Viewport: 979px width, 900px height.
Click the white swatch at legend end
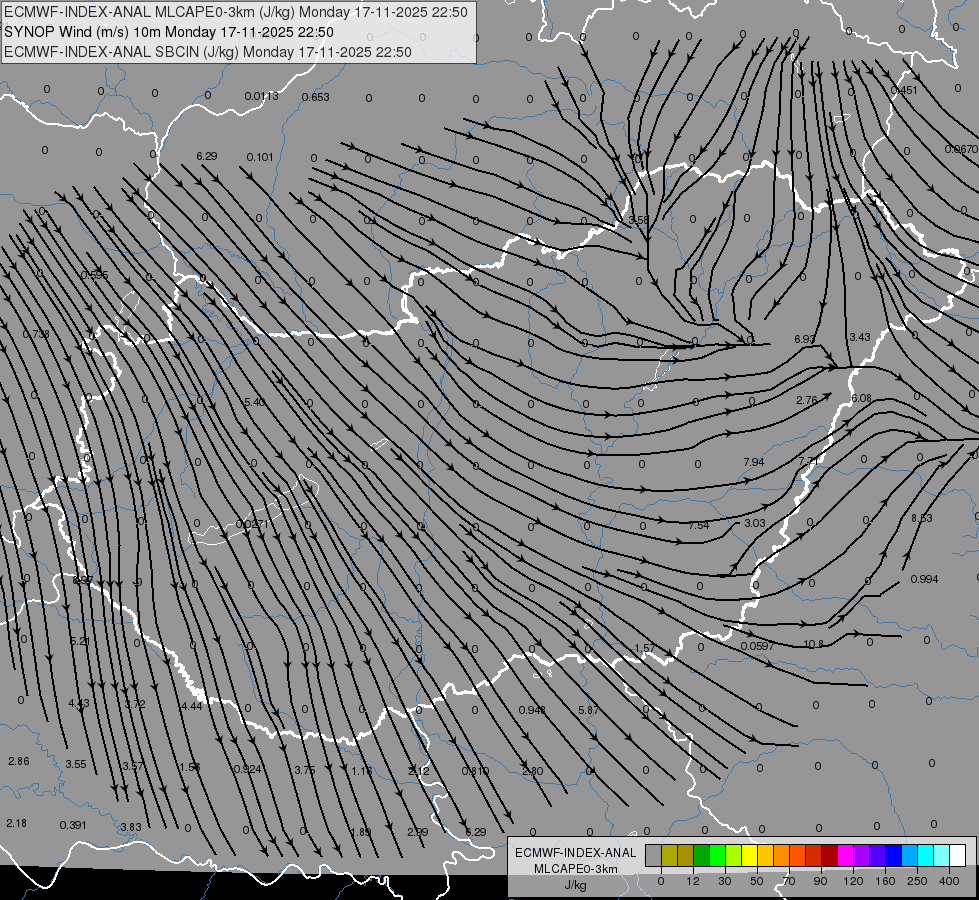coord(957,856)
